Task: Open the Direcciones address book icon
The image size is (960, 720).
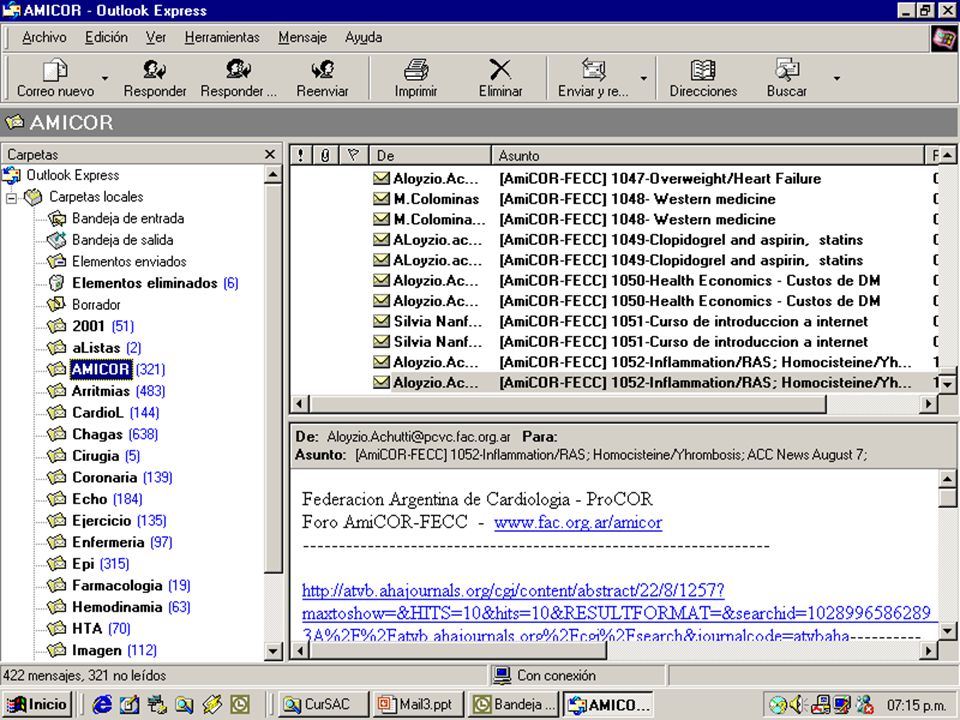Action: click(703, 70)
